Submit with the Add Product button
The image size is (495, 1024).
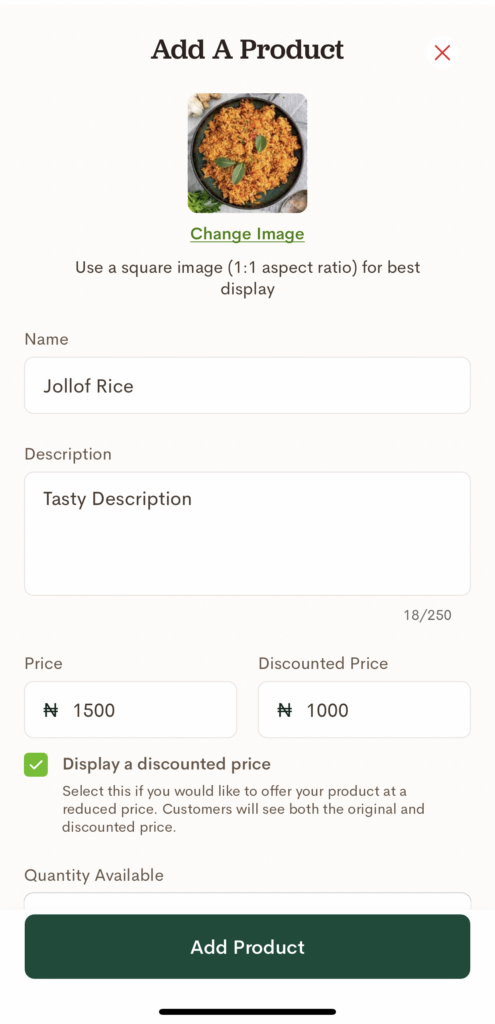pyautogui.click(x=248, y=947)
